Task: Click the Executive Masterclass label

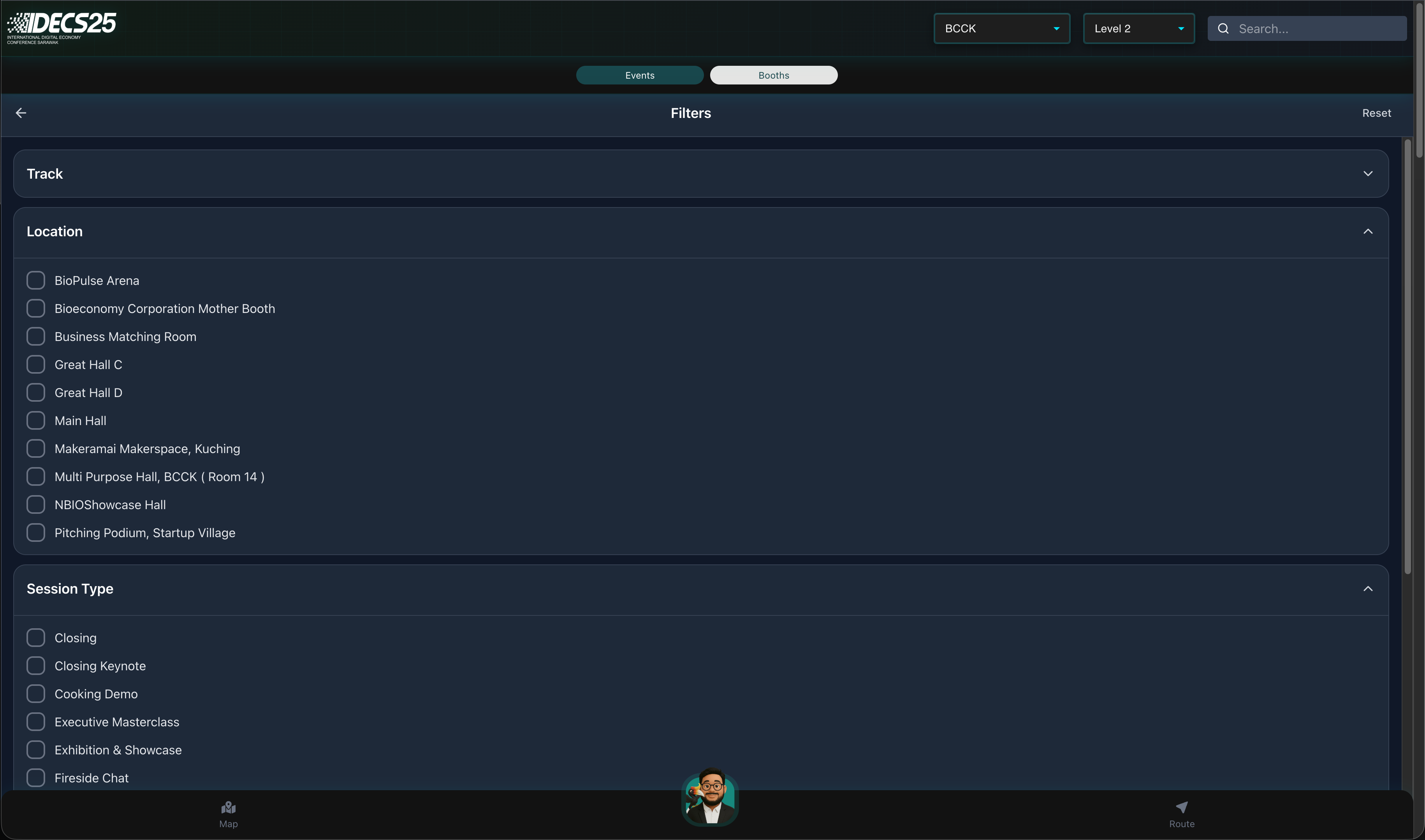Action: [117, 722]
